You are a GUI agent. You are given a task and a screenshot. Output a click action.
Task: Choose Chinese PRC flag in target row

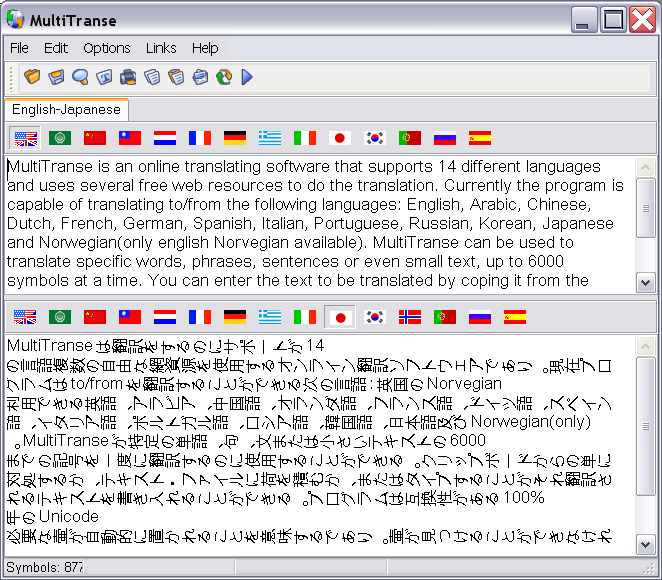95,317
